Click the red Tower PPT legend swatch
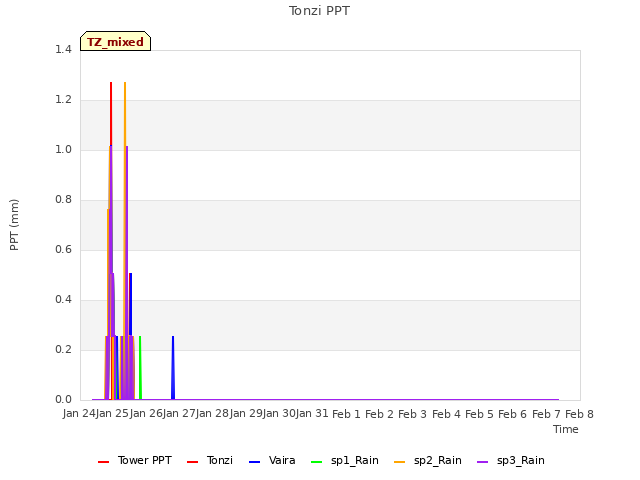 click(104, 462)
